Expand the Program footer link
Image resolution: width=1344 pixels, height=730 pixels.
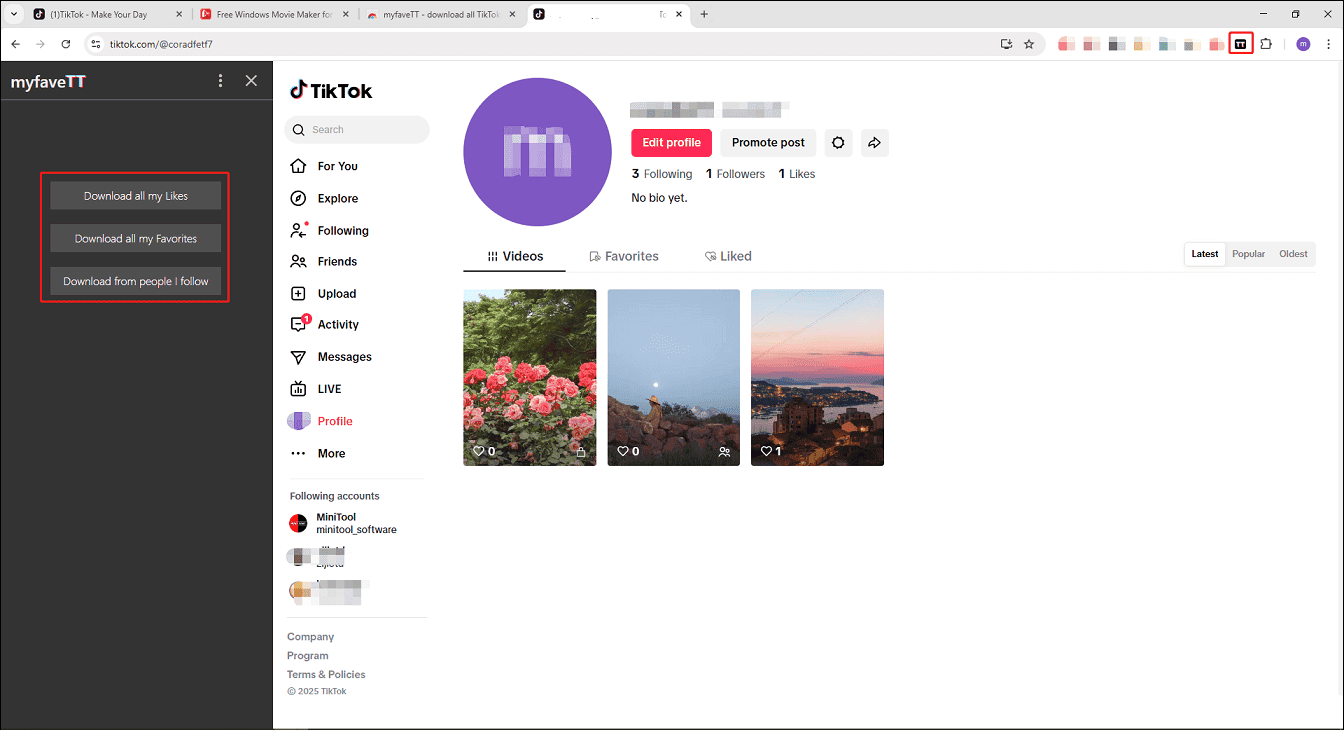coord(307,656)
